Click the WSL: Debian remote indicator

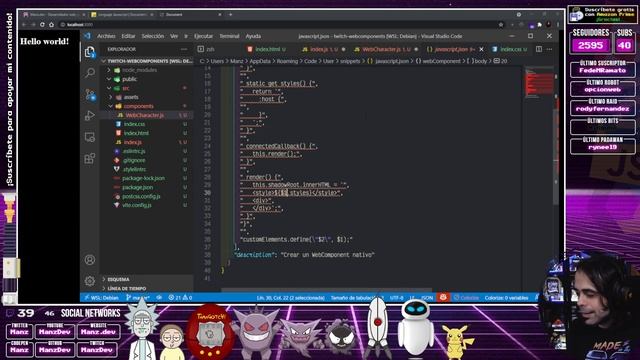[101, 298]
